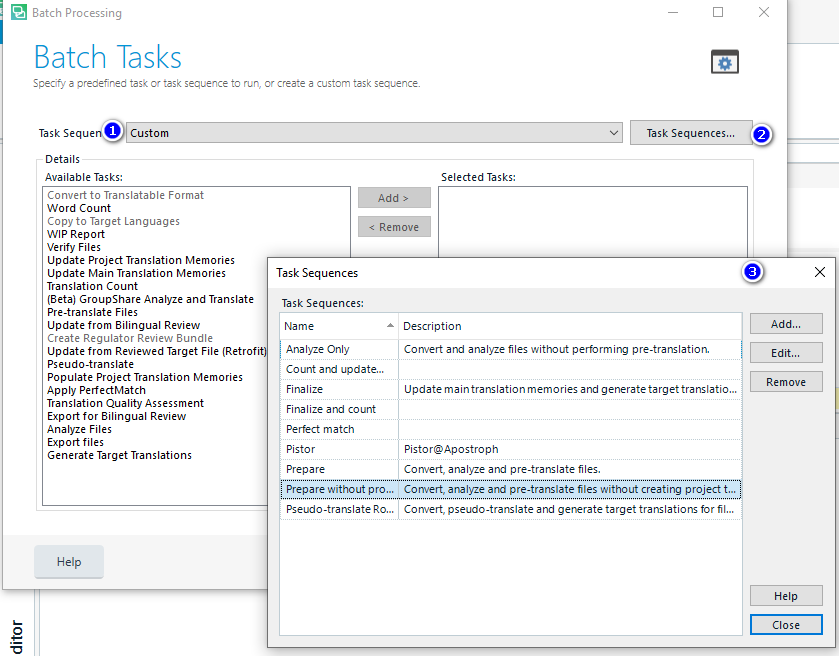839x656 pixels.
Task: Click the Task Sequences... button
Action: [690, 133]
